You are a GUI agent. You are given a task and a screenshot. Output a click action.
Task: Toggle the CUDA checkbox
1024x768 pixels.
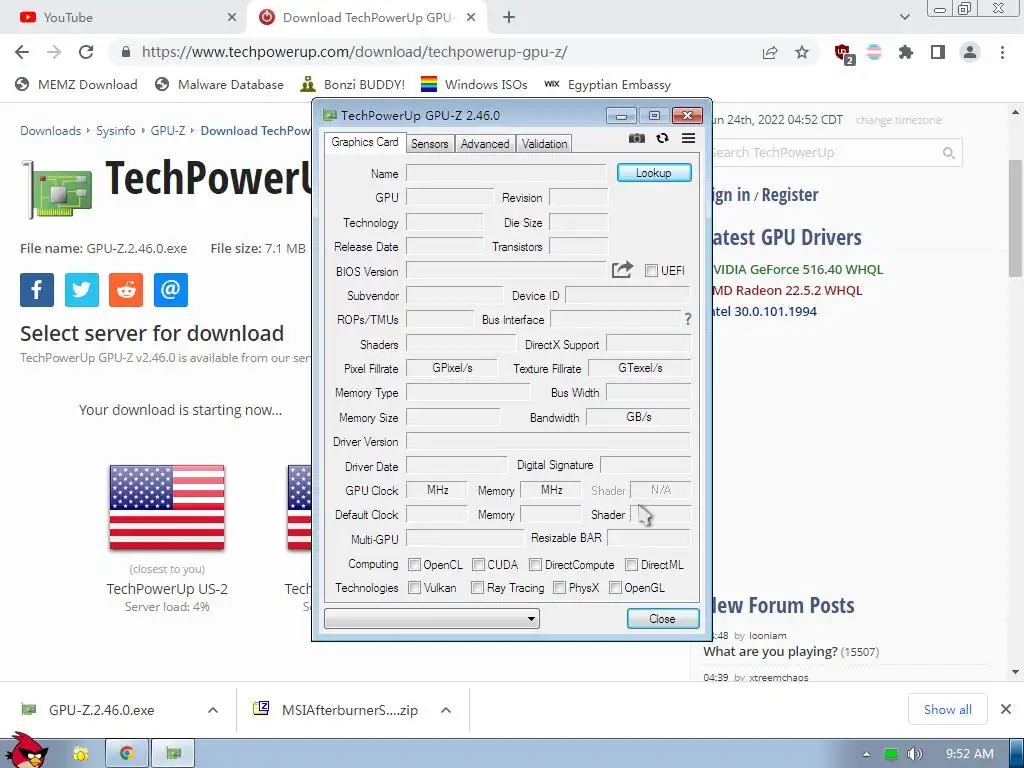coord(478,564)
